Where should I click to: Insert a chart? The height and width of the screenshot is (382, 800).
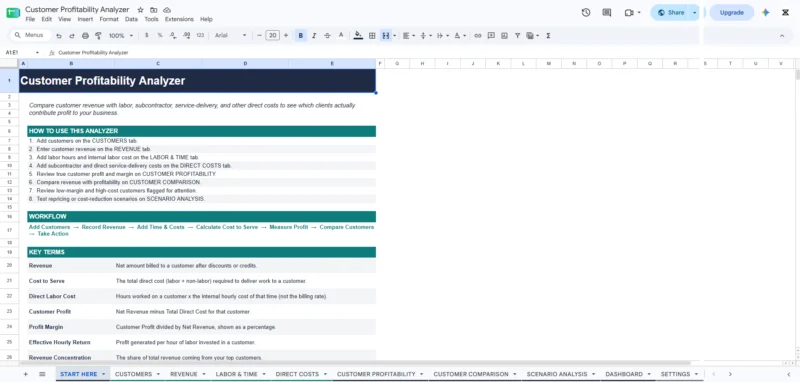tap(504, 36)
